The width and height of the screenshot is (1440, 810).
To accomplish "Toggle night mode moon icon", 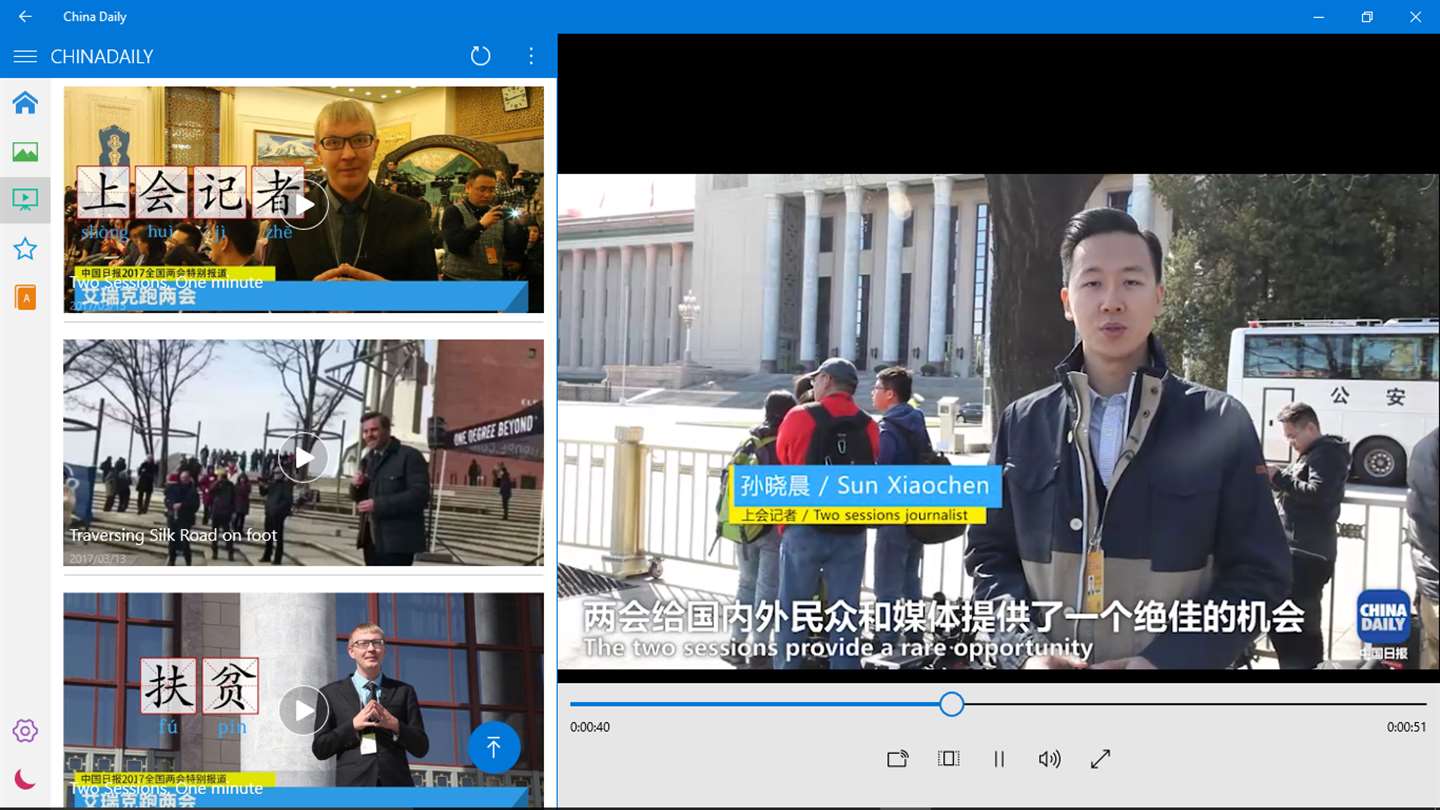I will tap(25, 779).
